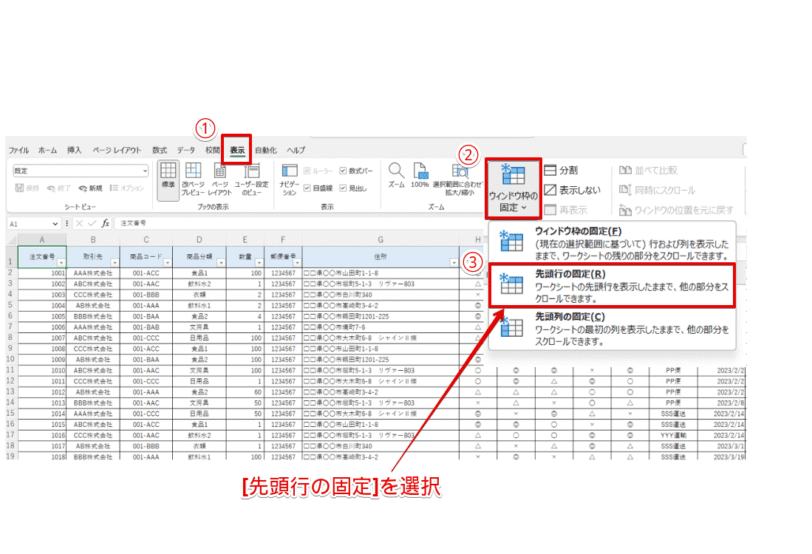Click the Name Box showing A1
The width and height of the screenshot is (812, 554).
tap(29, 224)
